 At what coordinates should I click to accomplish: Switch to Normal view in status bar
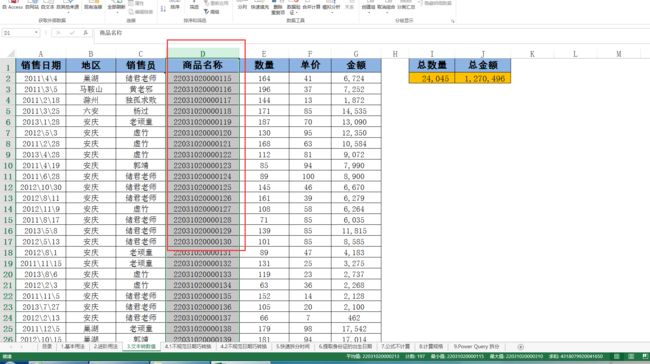[617, 357]
